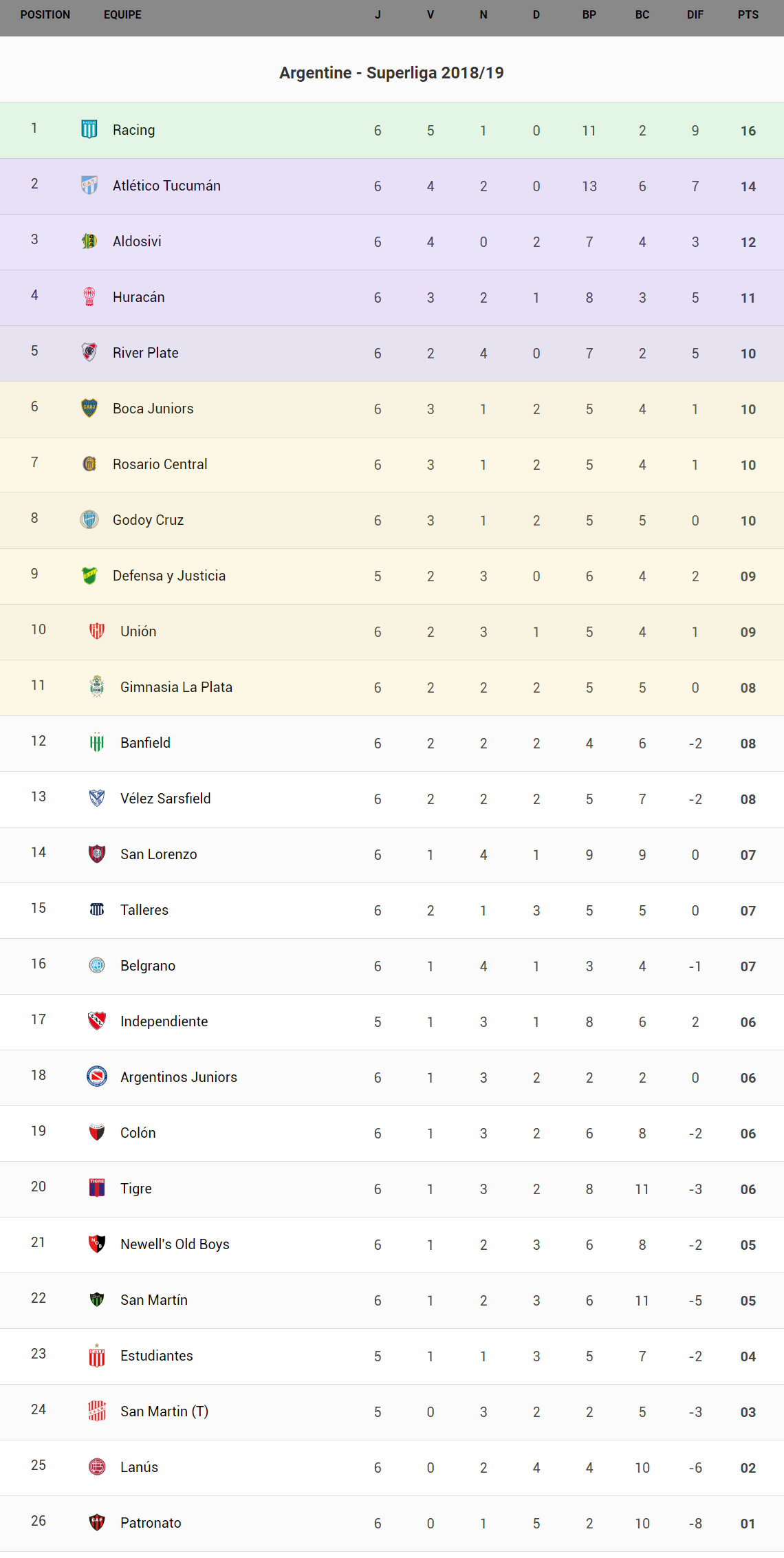Click the Argentine Superliga 2018/19 title
This screenshot has height=1558, width=784.
[391, 73]
